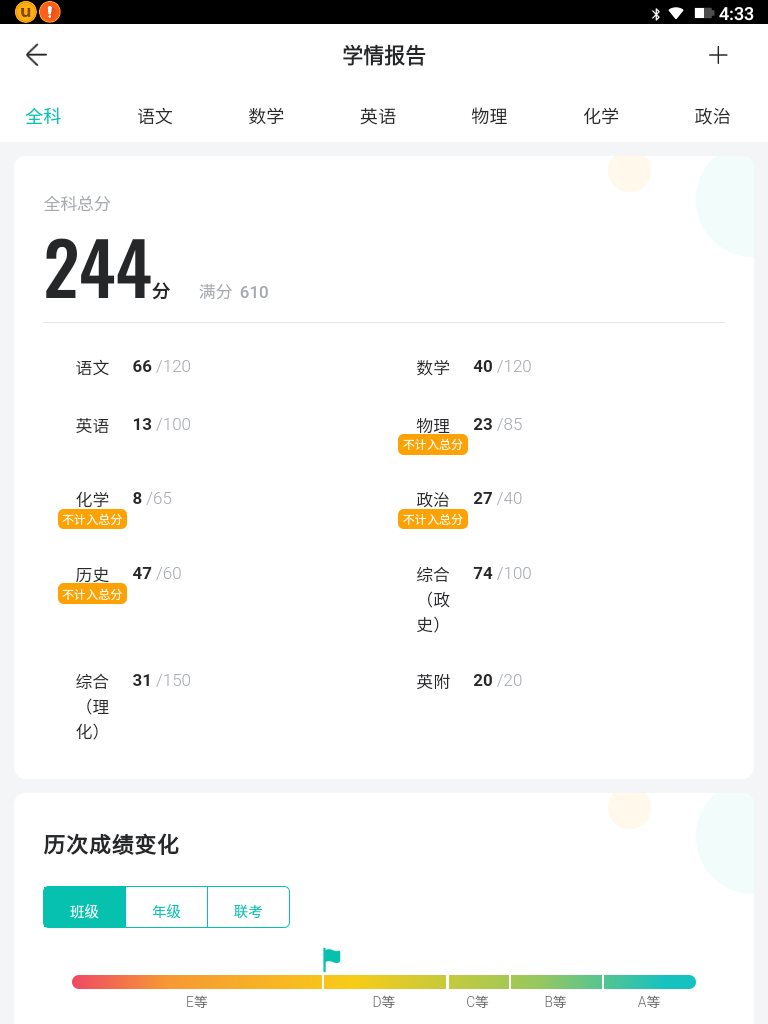Tap the Wi-Fi status icon
The width and height of the screenshot is (768, 1024).
pos(677,13)
